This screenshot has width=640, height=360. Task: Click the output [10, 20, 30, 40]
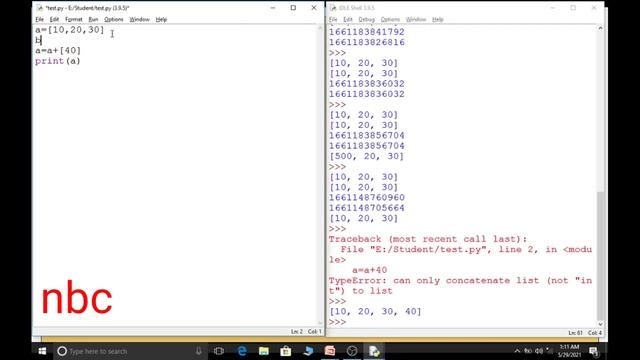[375, 312]
